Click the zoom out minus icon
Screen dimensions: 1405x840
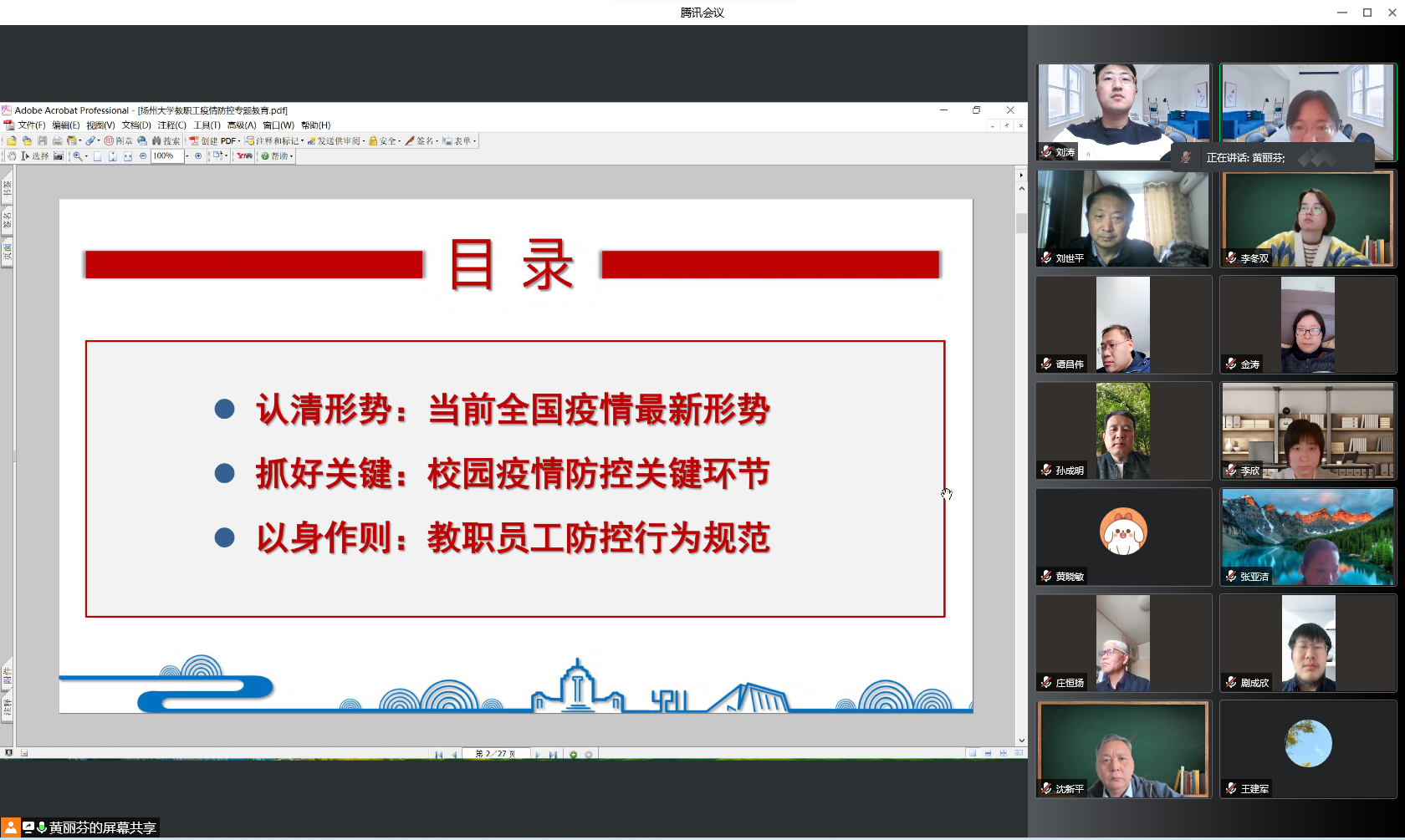[x=143, y=156]
